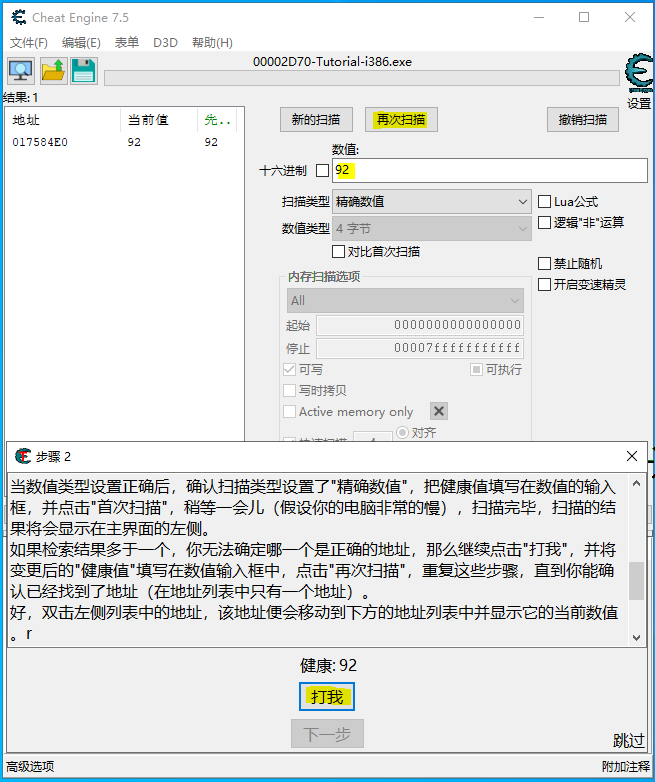This screenshot has height=782, width=655.
Task: Click the 起始 address field
Action: [x=420, y=325]
